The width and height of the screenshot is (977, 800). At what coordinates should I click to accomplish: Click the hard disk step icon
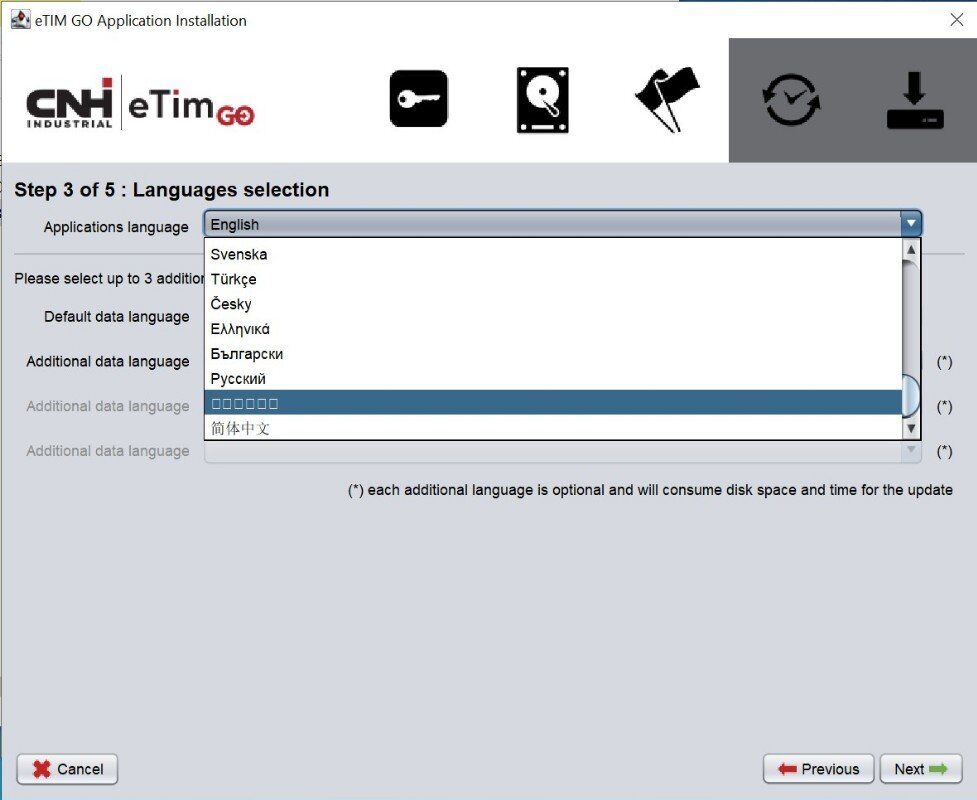[x=542, y=100]
